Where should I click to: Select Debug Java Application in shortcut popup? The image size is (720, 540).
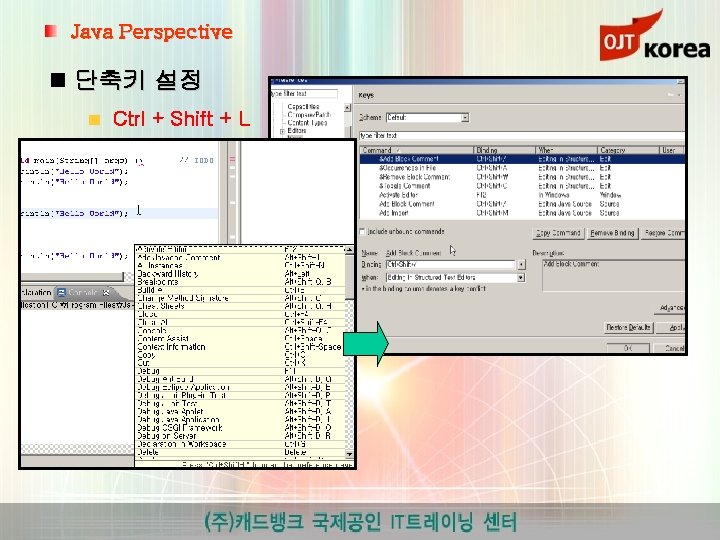click(240, 420)
